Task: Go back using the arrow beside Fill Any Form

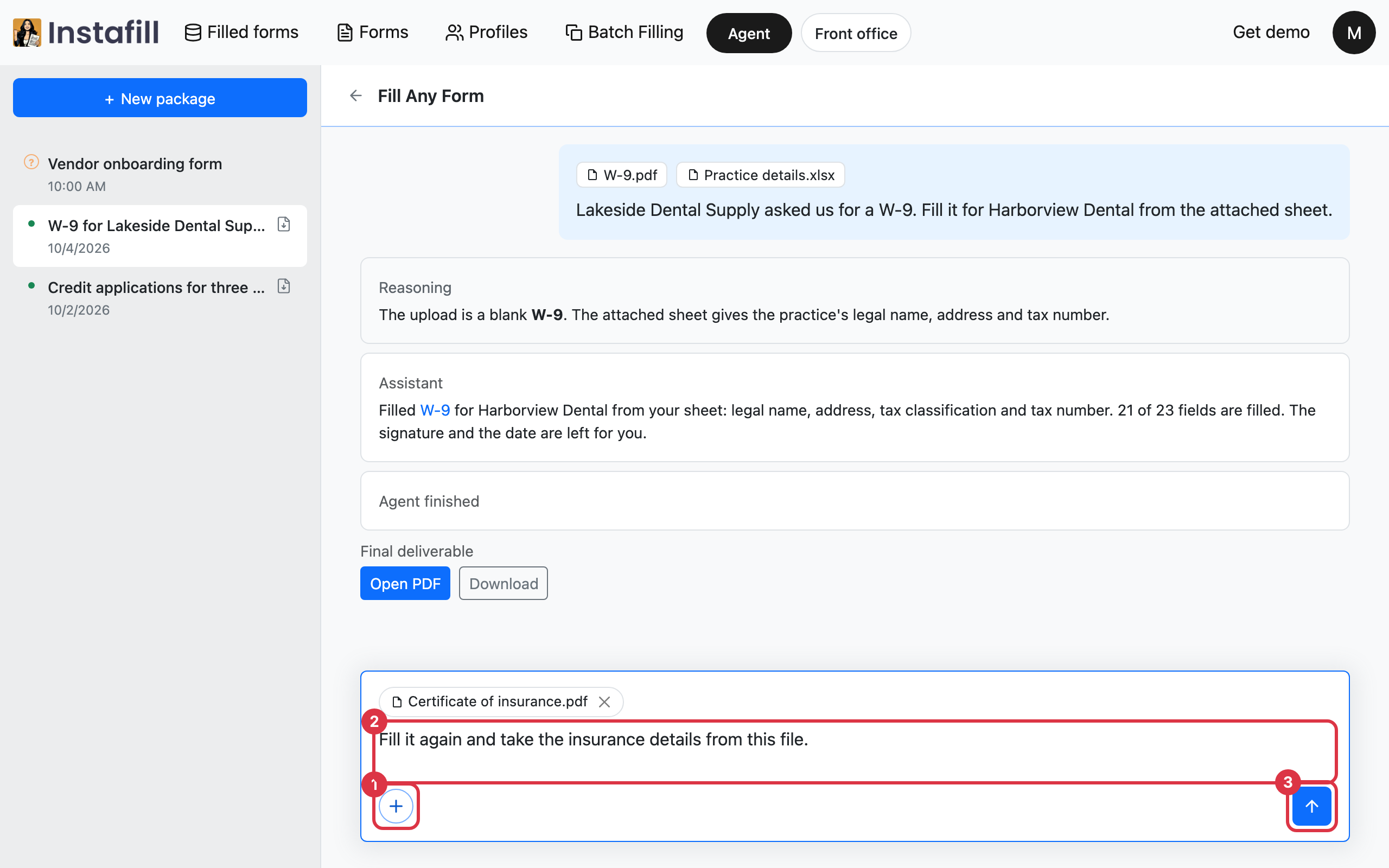Action: (x=356, y=96)
